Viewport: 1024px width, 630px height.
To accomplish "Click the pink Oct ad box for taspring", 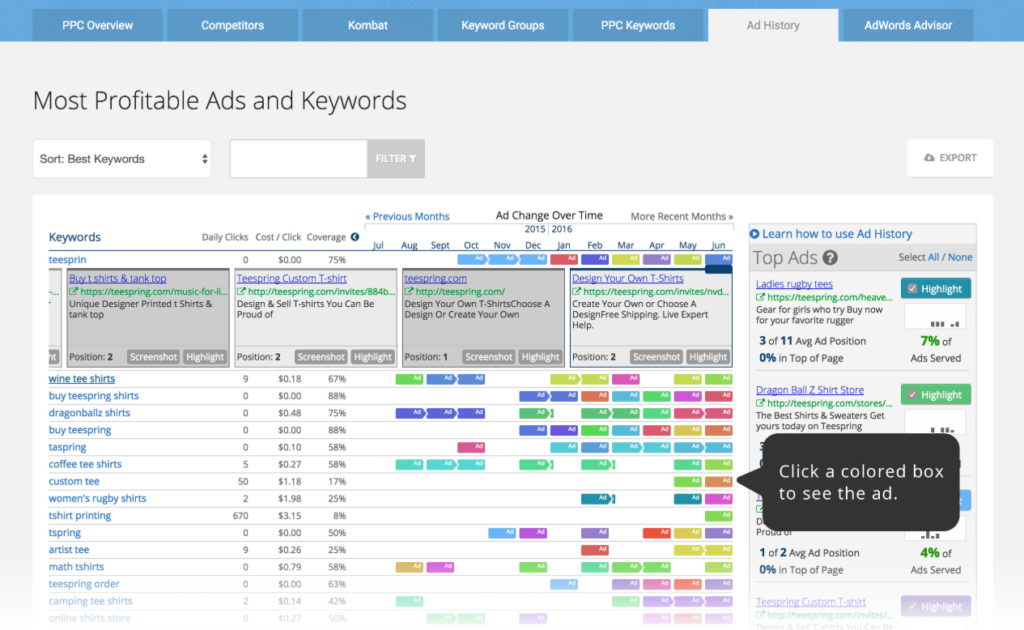I will click(471, 447).
